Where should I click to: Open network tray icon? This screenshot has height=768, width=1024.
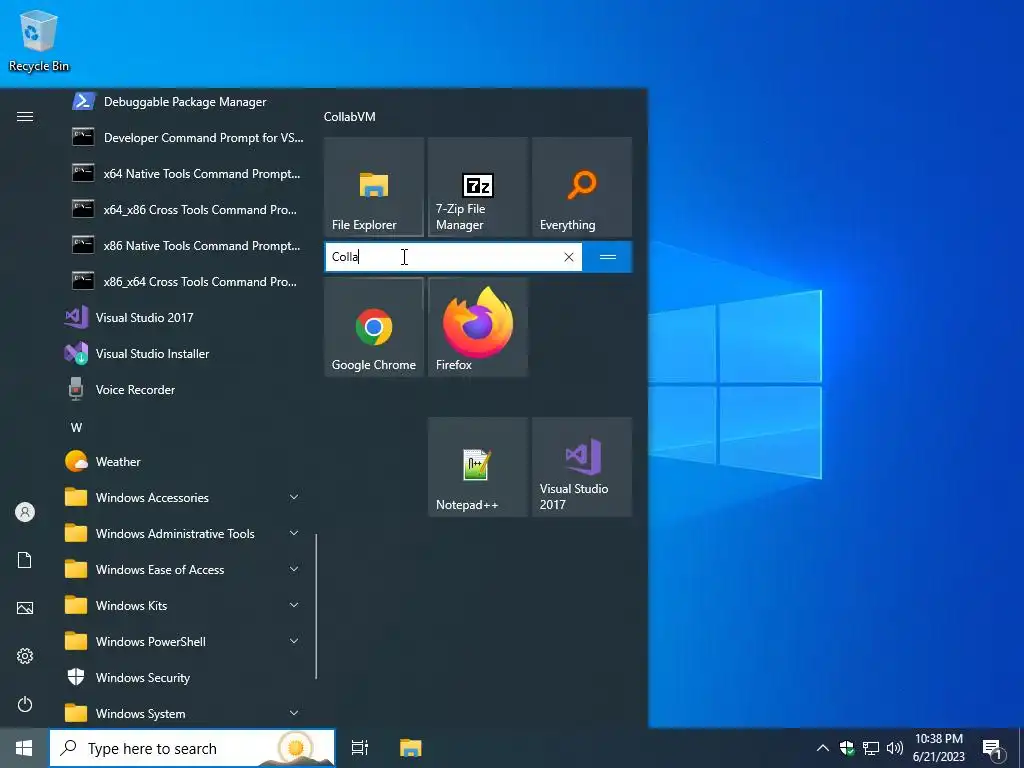coord(871,748)
